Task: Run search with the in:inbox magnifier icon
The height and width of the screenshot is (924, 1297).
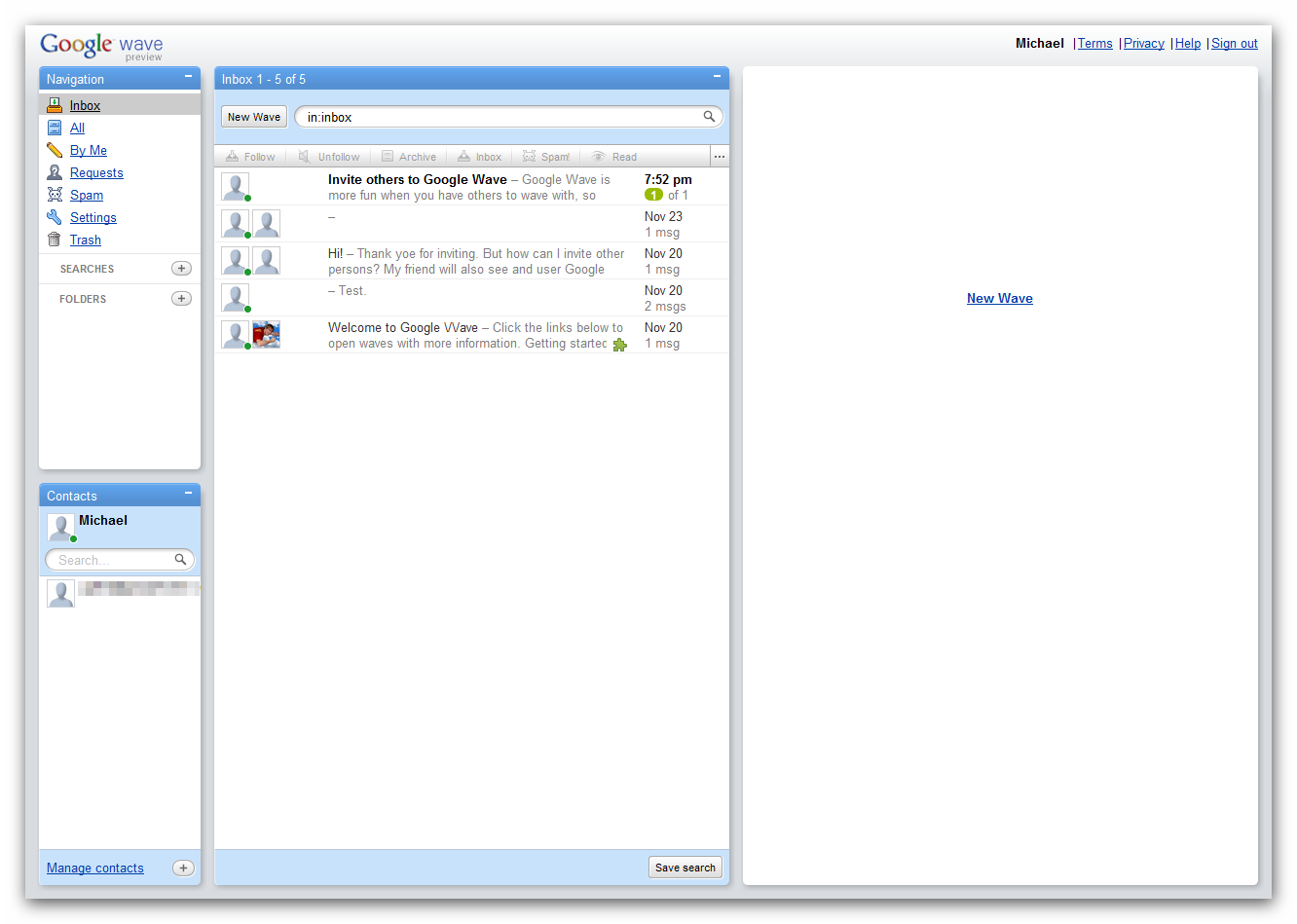Action: 709,117
